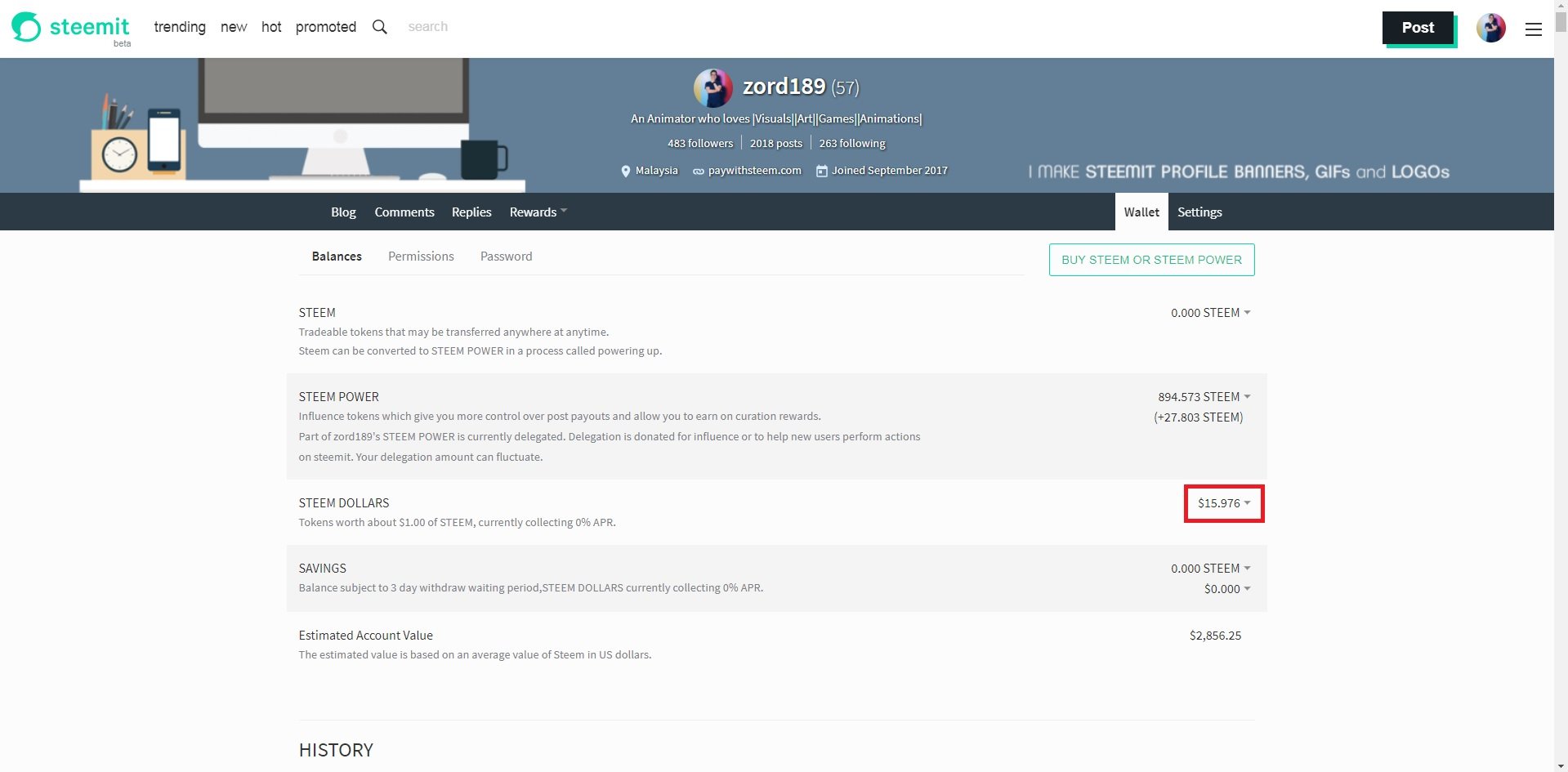This screenshot has width=1568, height=772.
Task: Click the link icon beside paywithsteem.com
Action: pos(698,172)
